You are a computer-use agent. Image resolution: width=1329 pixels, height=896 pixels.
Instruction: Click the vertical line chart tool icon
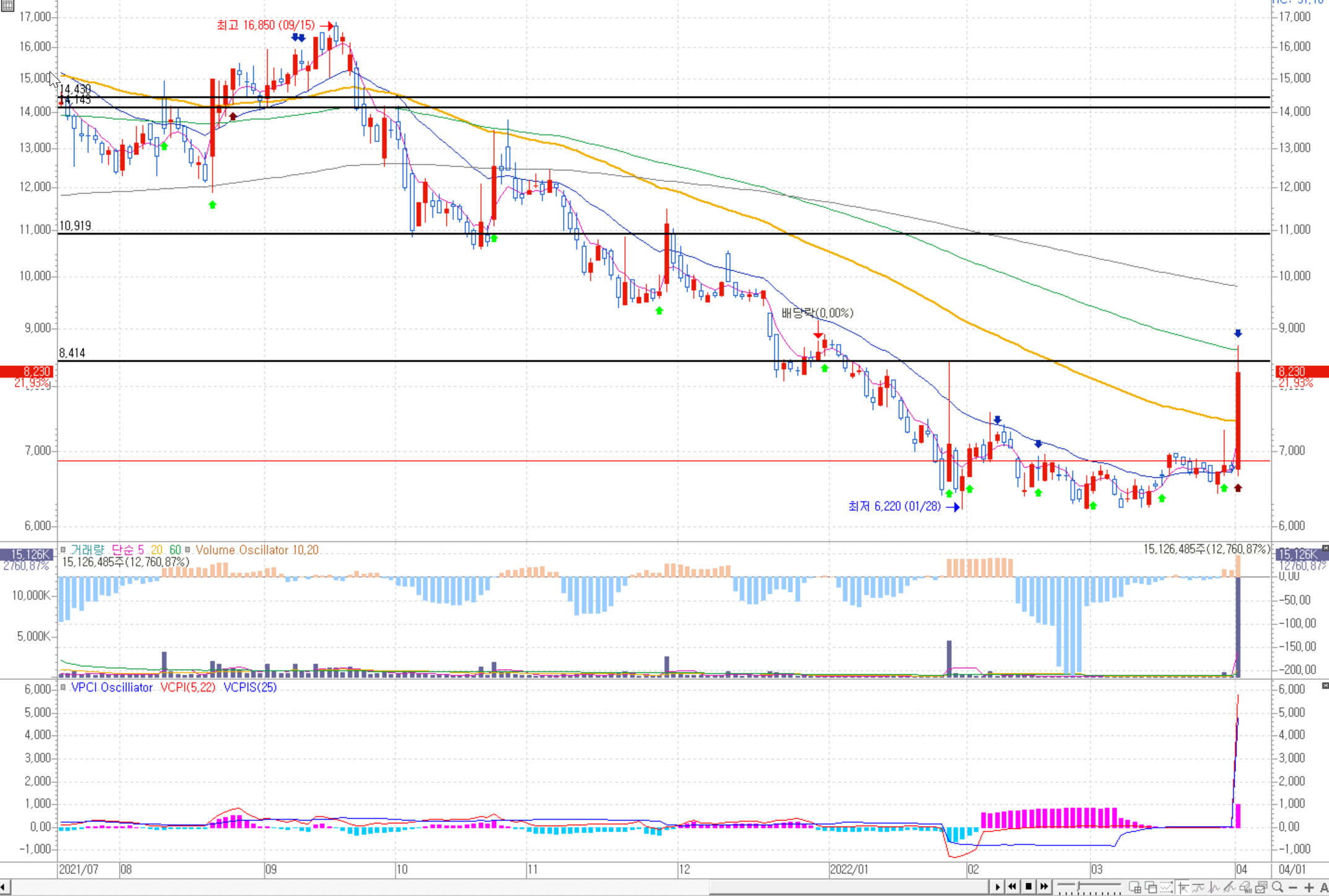point(1214,887)
